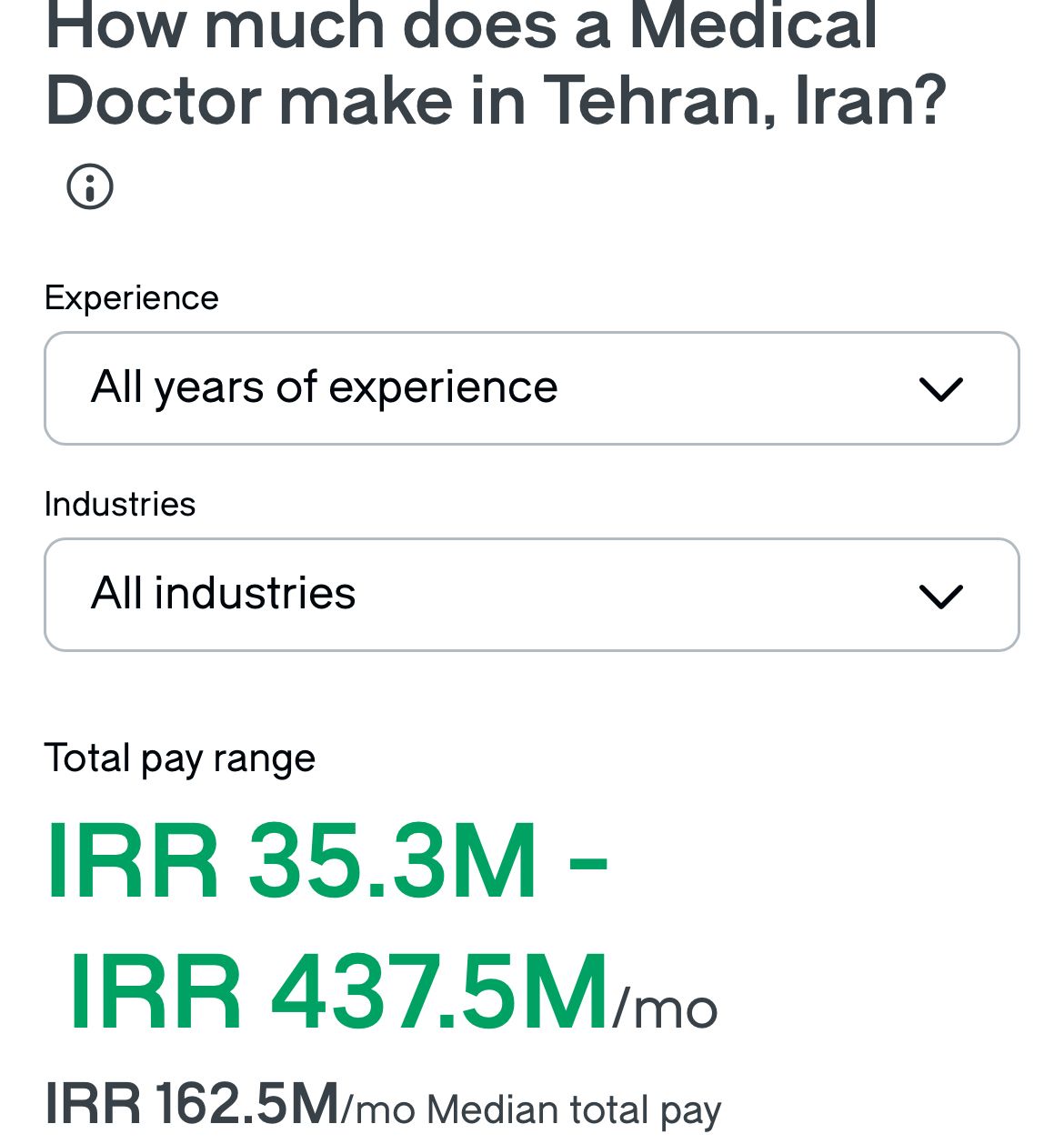Viewport: 1064px width, 1144px height.
Task: Select the "All years of experience" text
Action: tap(324, 388)
